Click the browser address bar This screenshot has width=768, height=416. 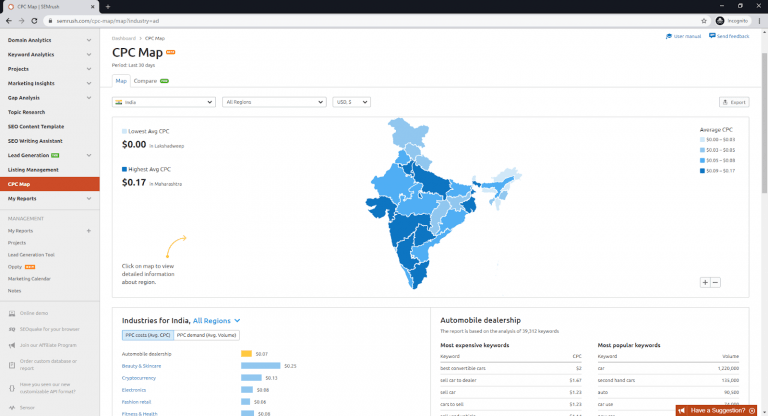pos(372,21)
